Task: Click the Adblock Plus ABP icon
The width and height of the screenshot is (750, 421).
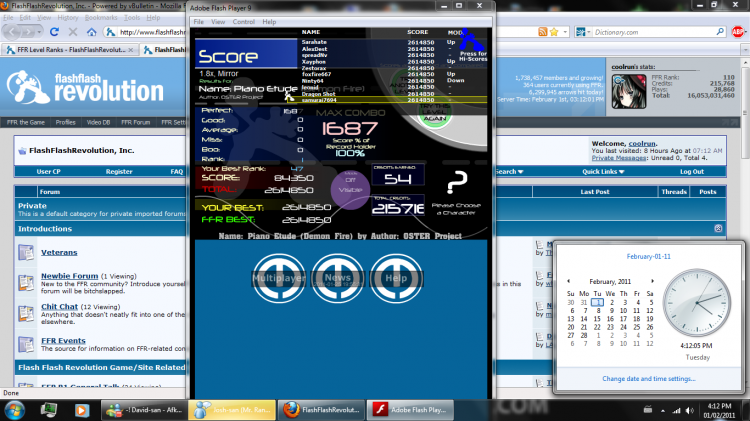Action: point(737,32)
